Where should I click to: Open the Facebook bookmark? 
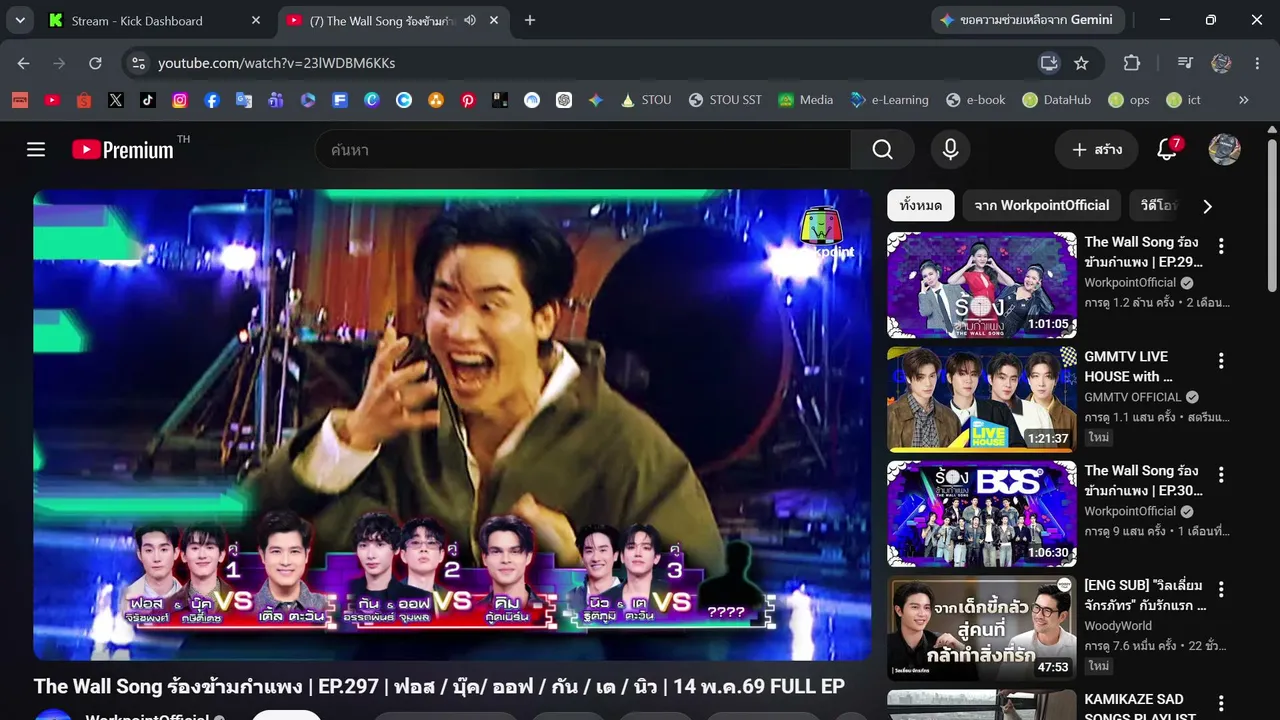pos(212,100)
